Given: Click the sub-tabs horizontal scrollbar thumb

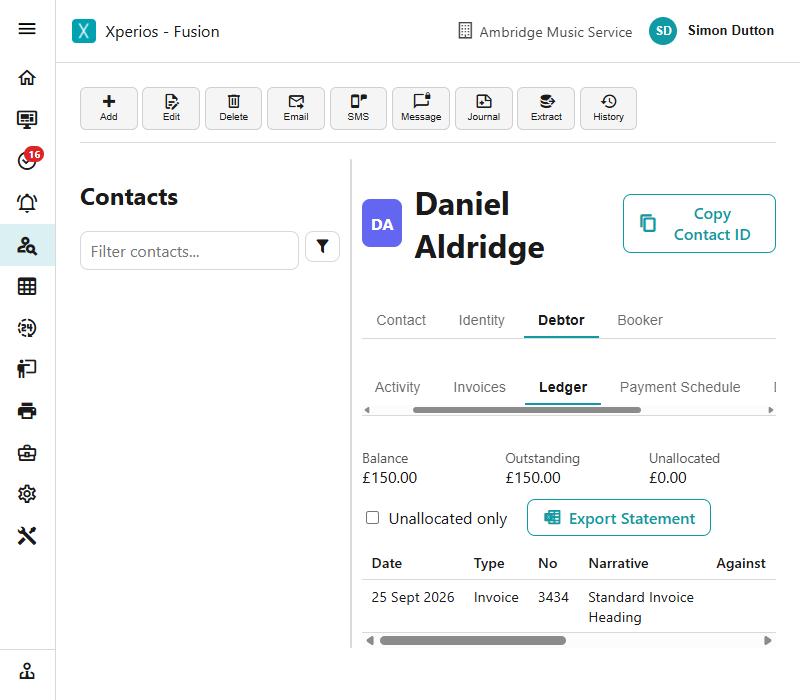Looking at the screenshot, I should click(527, 410).
